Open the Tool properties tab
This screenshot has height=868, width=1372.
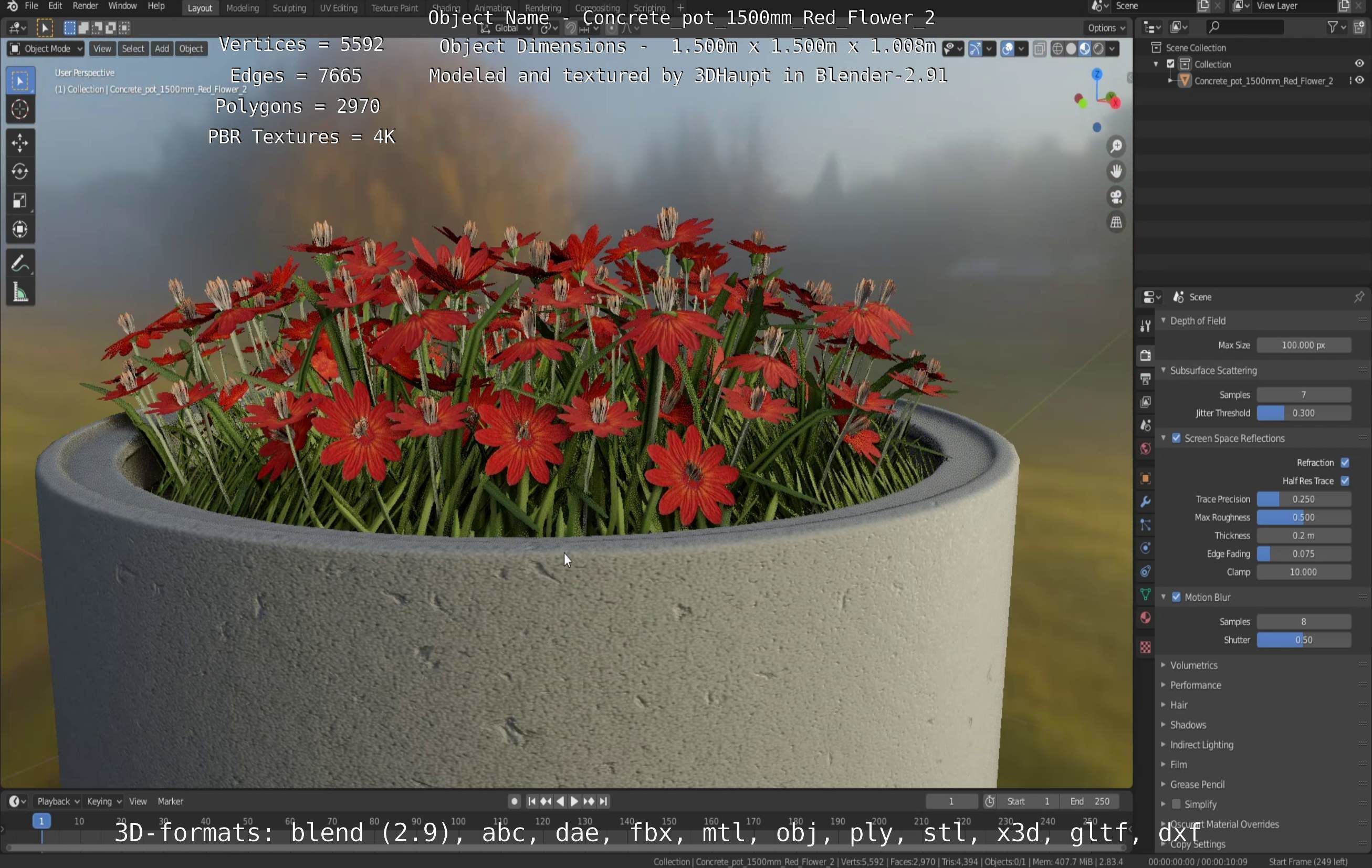(x=1145, y=326)
